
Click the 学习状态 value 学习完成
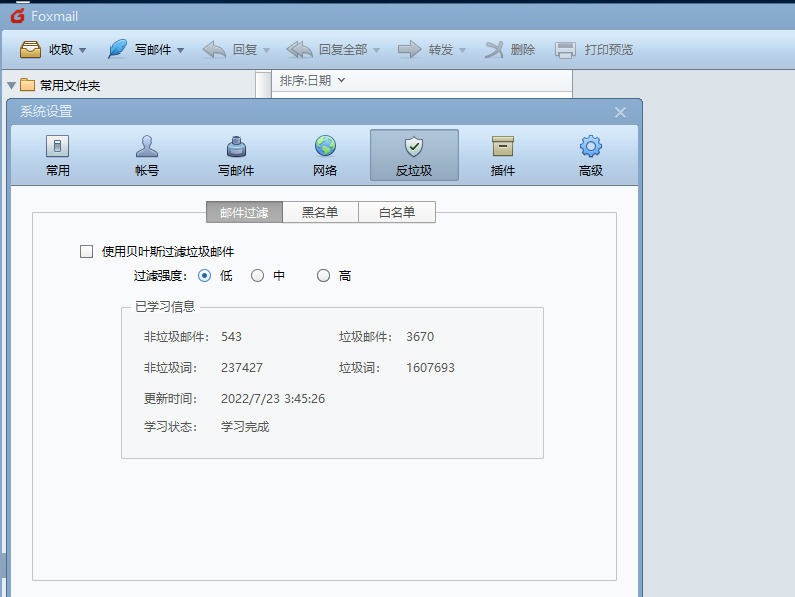(x=245, y=427)
